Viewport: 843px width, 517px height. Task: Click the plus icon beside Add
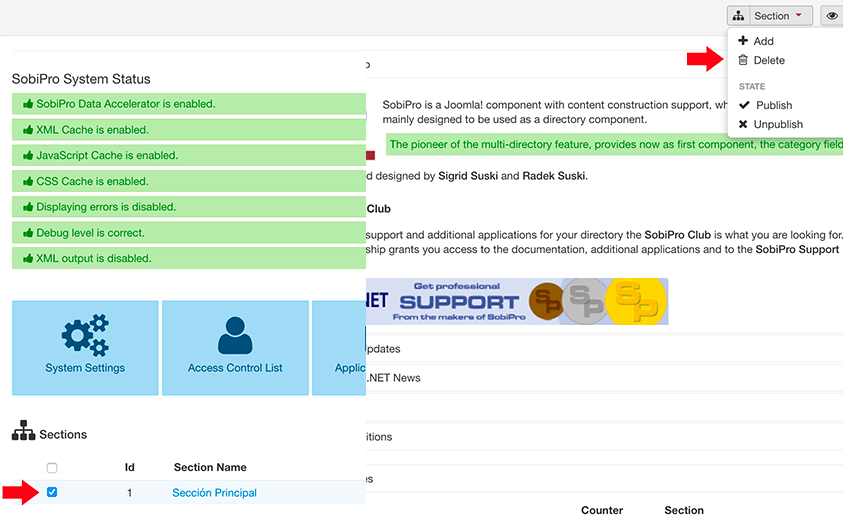[743, 40]
